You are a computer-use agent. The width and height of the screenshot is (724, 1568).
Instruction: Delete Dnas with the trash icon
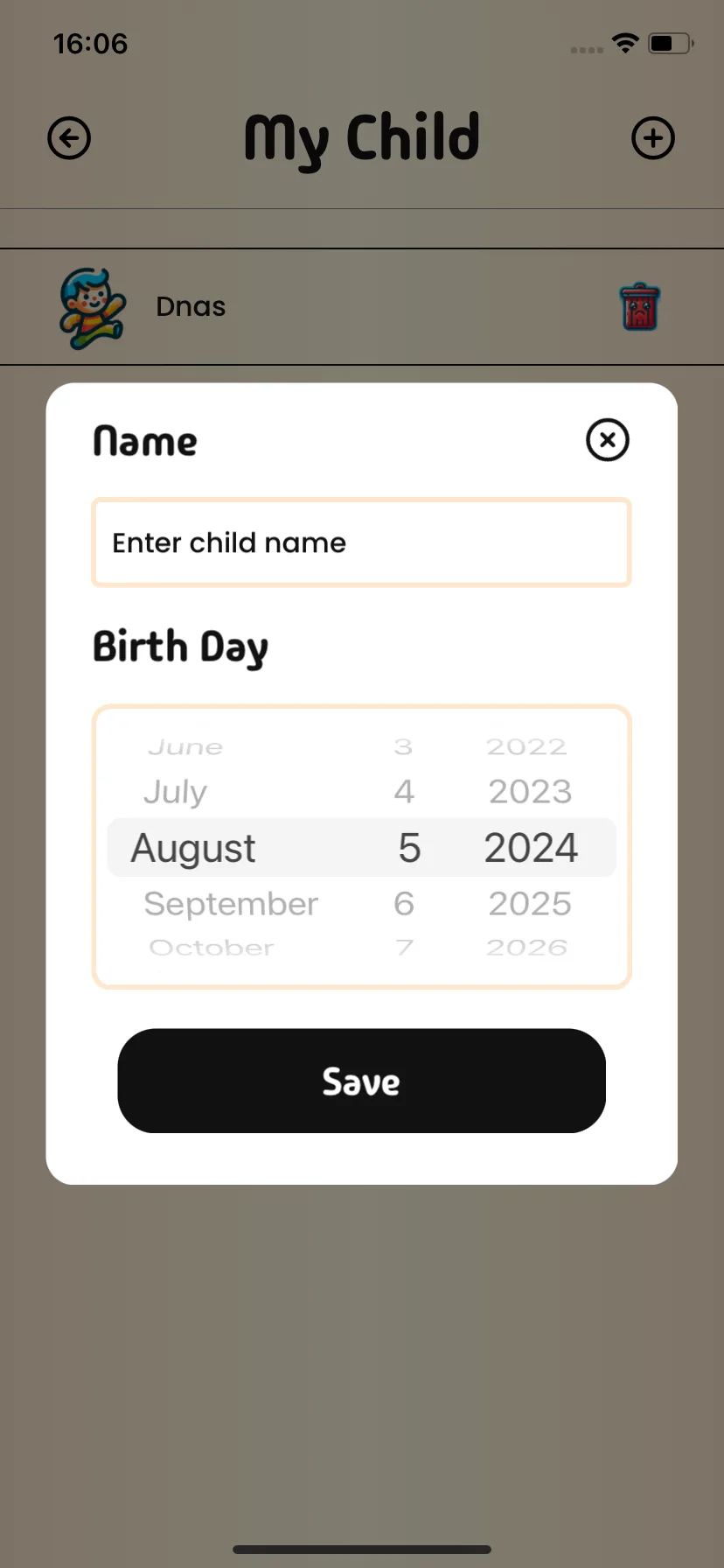click(x=640, y=307)
